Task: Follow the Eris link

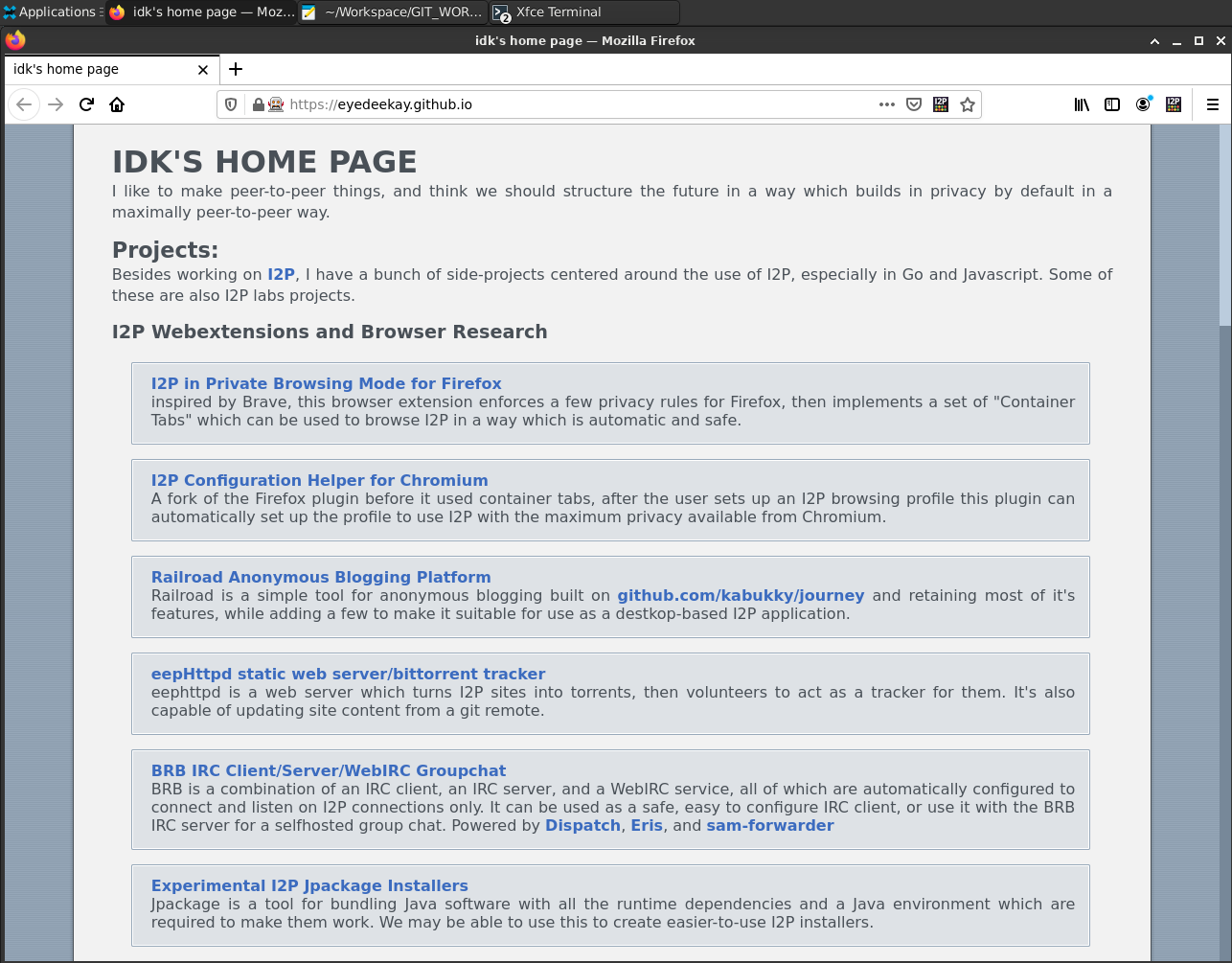Action: (x=647, y=825)
